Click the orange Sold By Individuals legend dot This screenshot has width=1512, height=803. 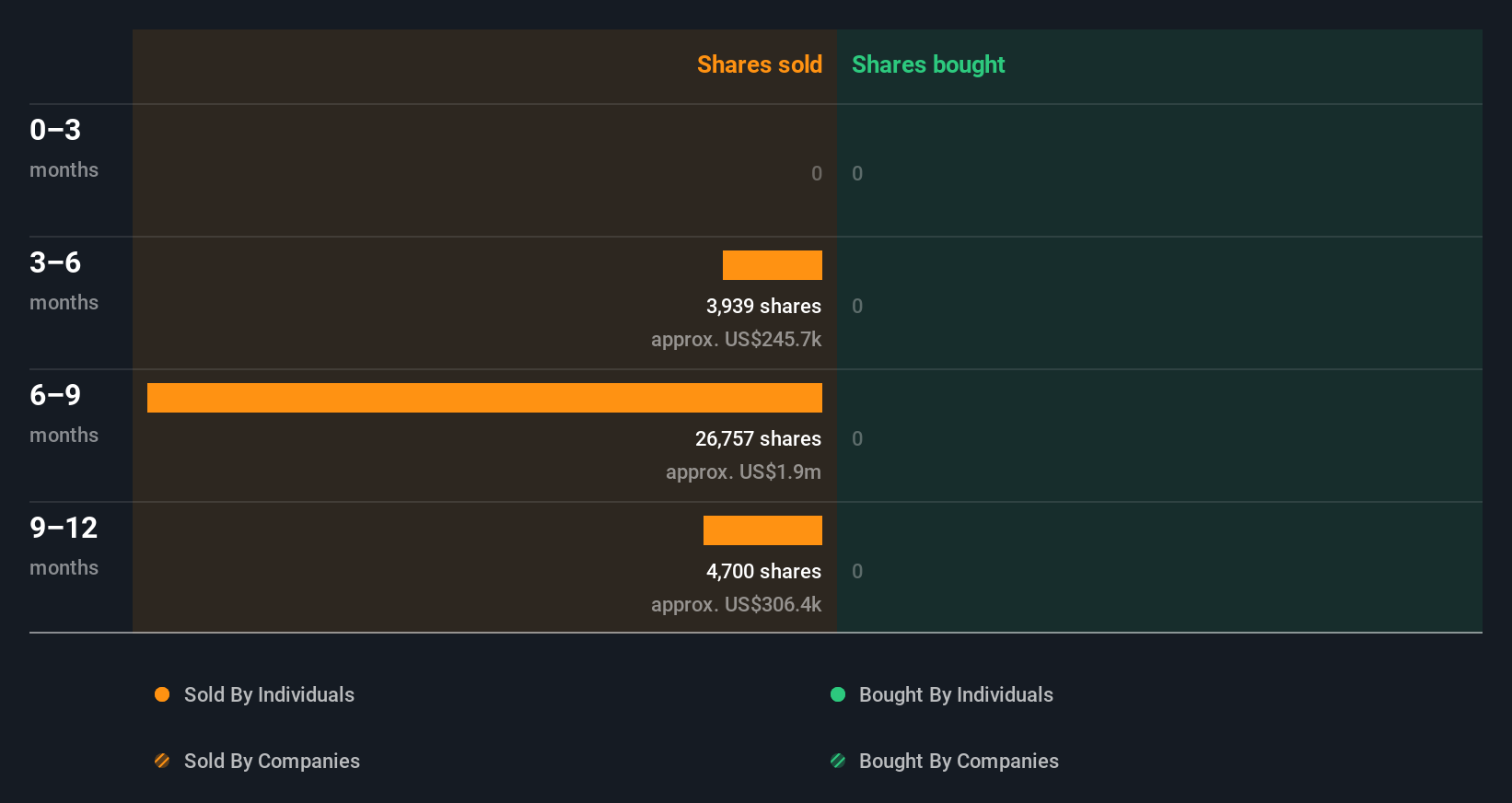click(162, 694)
